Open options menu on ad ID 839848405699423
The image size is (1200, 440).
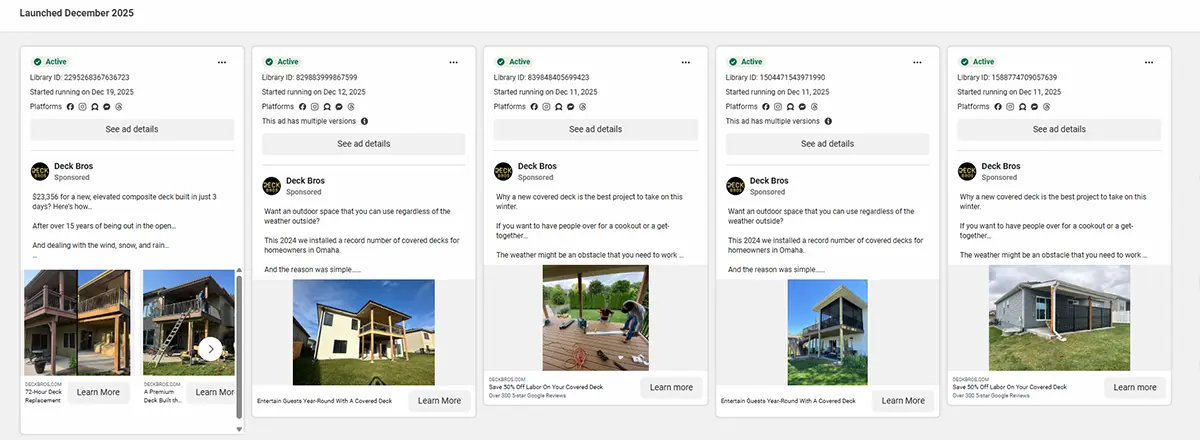tap(686, 62)
